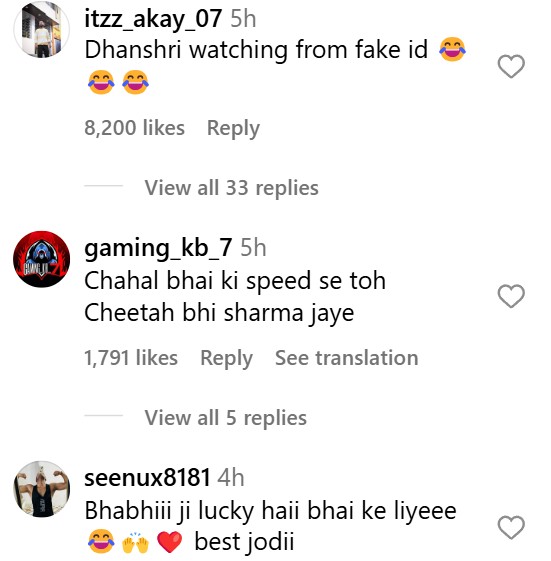Visit the gaming_kb_7 username link

tap(158, 248)
